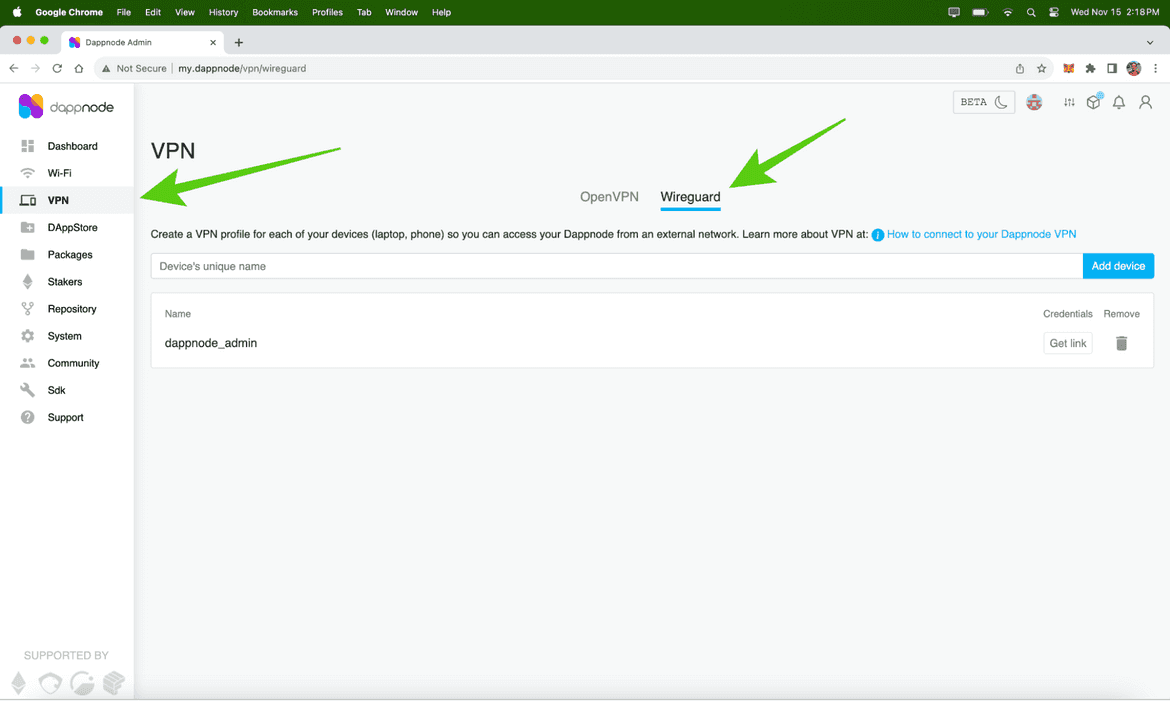Open the user profile icon top right

tap(1145, 102)
